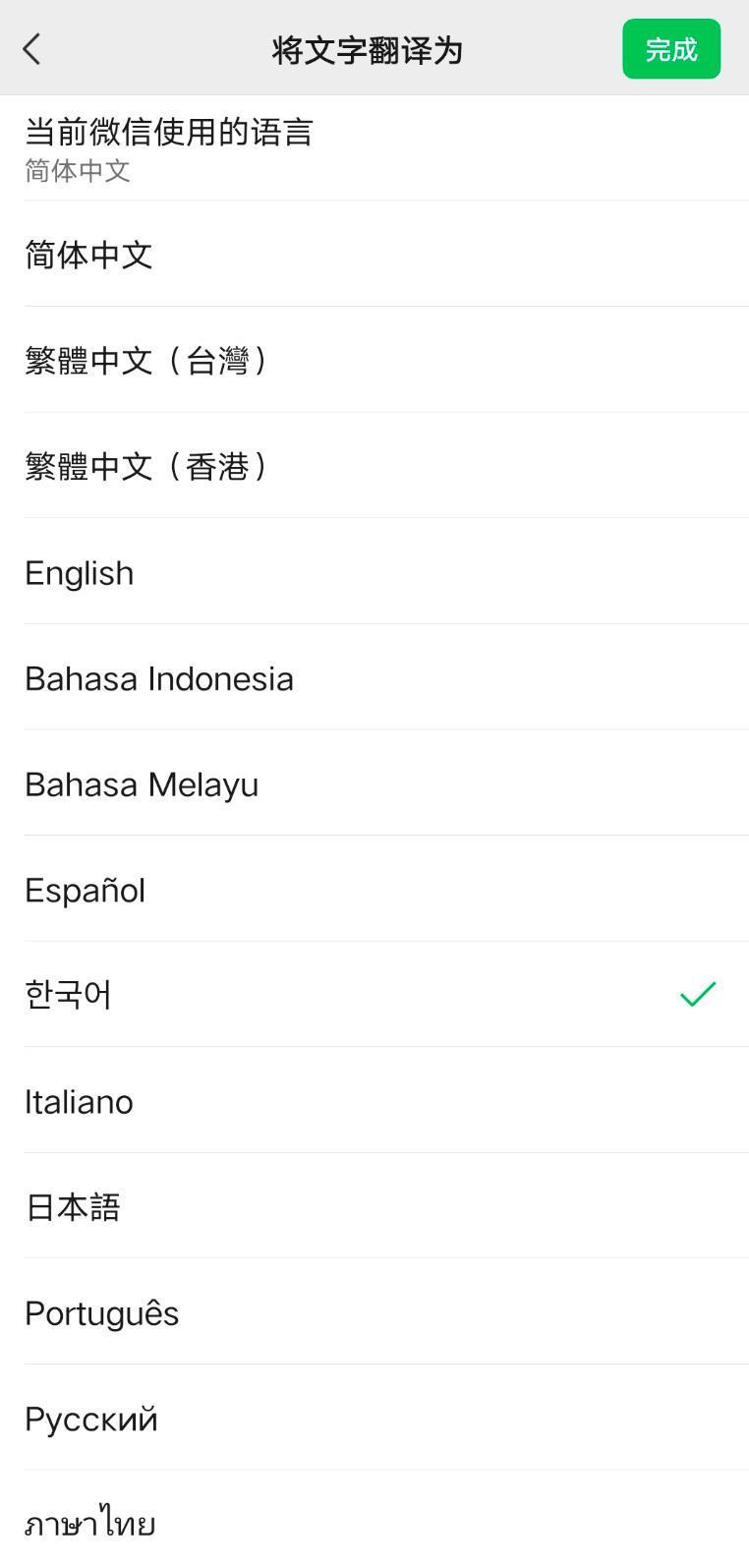Choose 繁體中文（香港）option

147,466
